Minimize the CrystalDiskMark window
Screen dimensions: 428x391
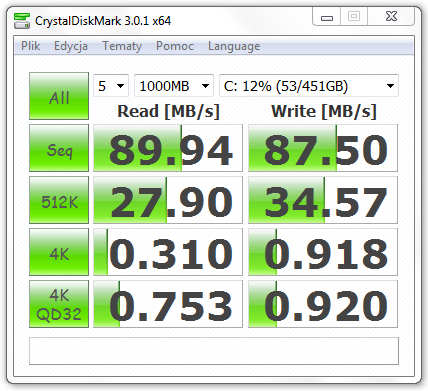click(x=327, y=17)
